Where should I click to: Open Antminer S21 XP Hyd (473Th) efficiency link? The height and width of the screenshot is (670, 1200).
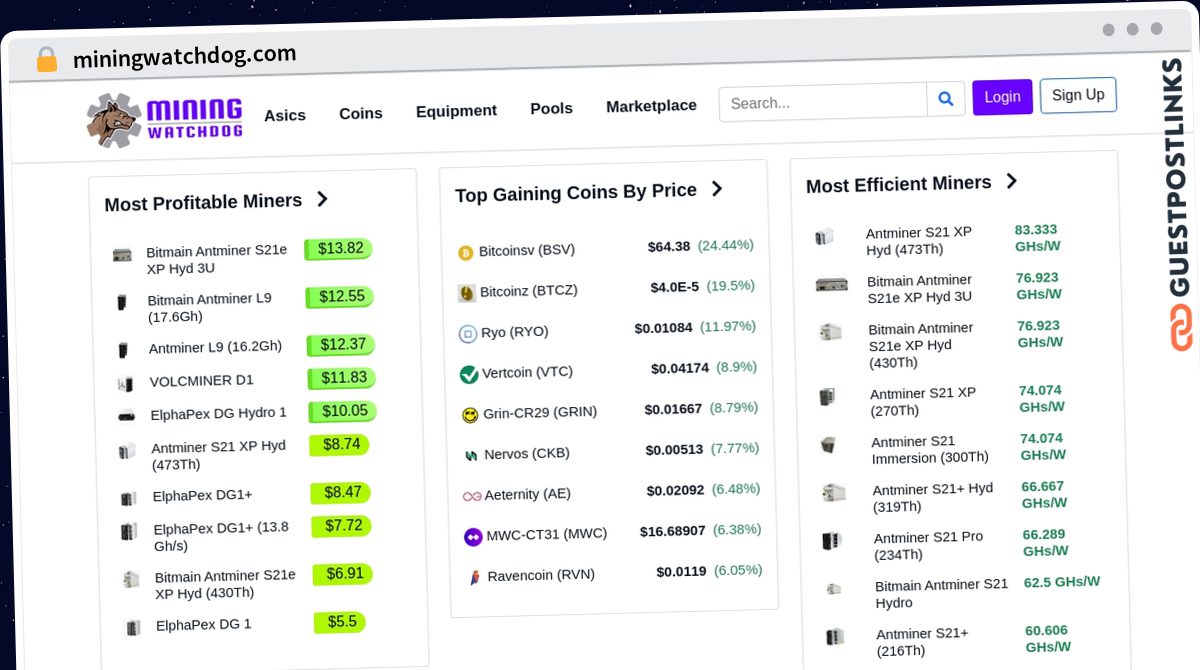pyautogui.click(x=919, y=241)
